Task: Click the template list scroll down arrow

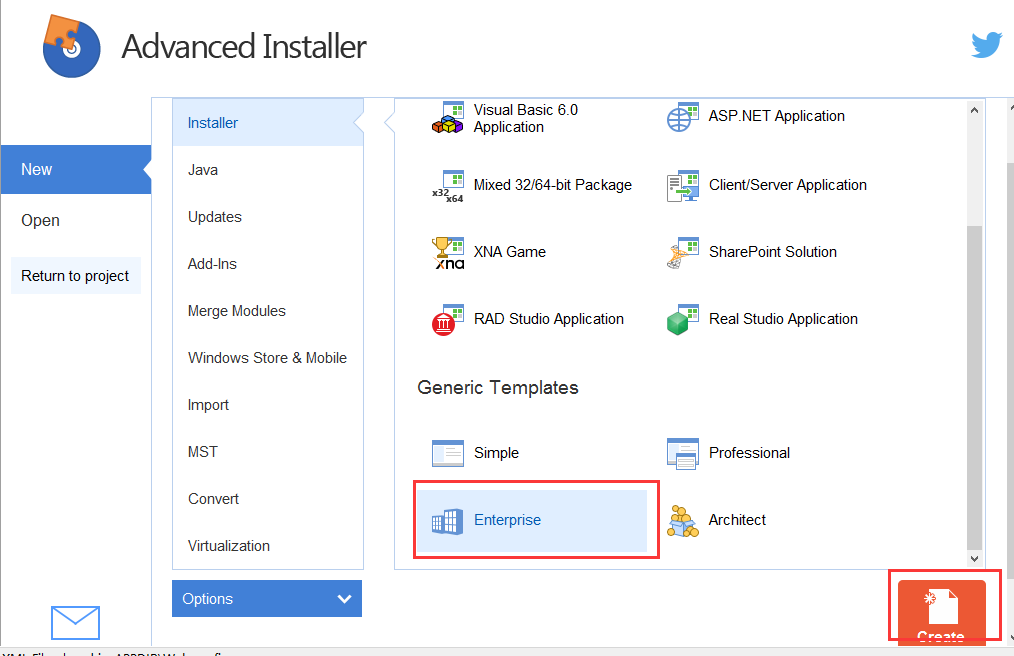Action: tap(975, 558)
